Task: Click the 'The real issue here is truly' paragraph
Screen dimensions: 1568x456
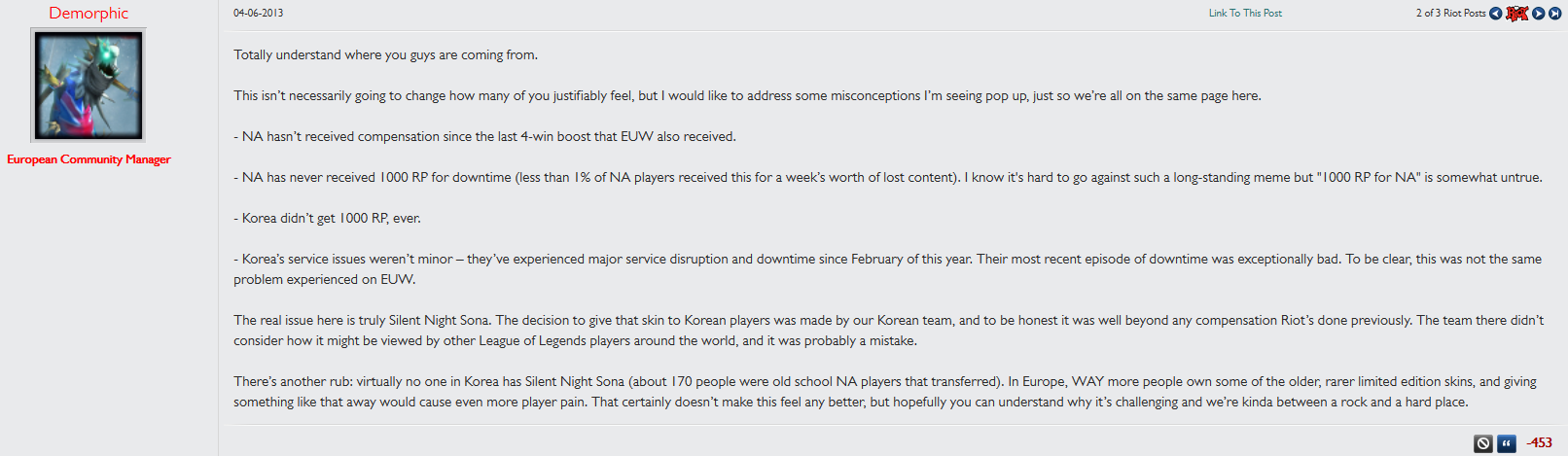Action: pyautogui.click(x=888, y=331)
